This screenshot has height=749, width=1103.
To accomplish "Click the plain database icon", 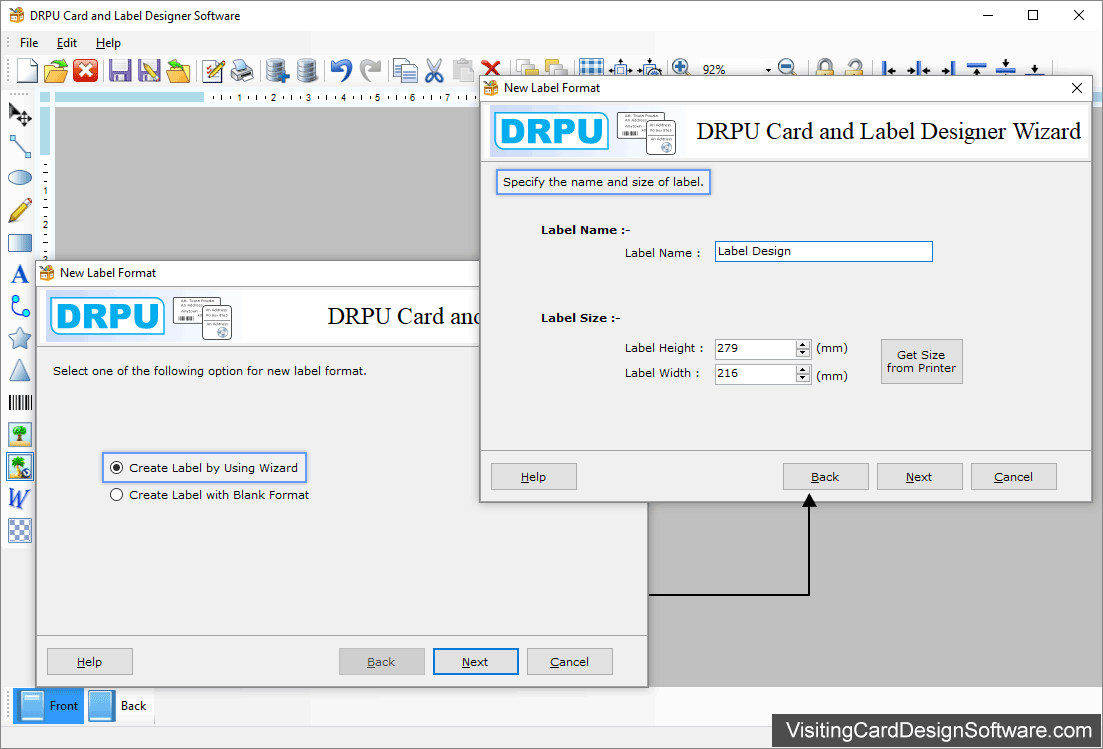I will click(x=307, y=70).
